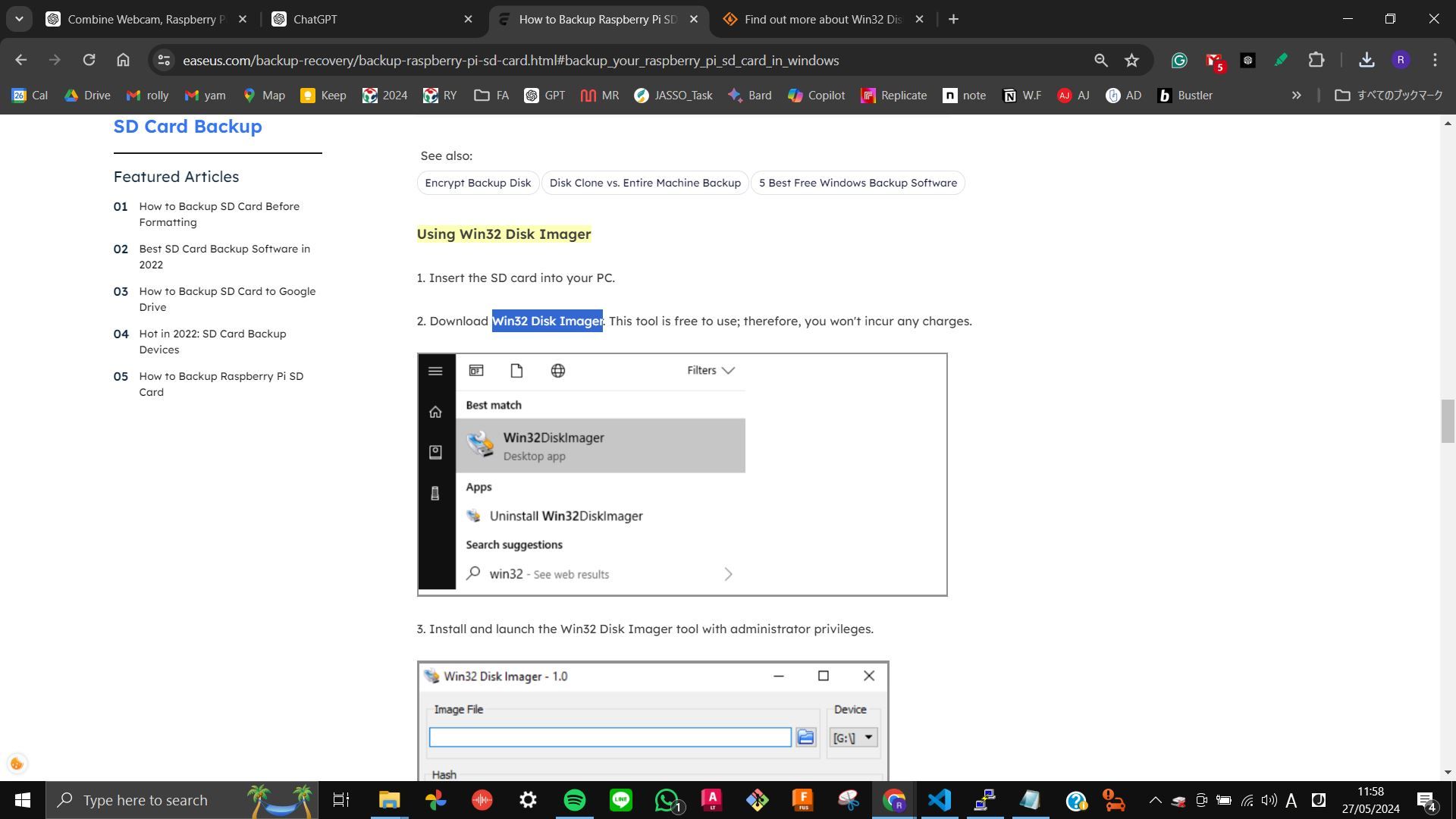This screenshot has height=819, width=1456.
Task: Reload the current page
Action: 89,60
